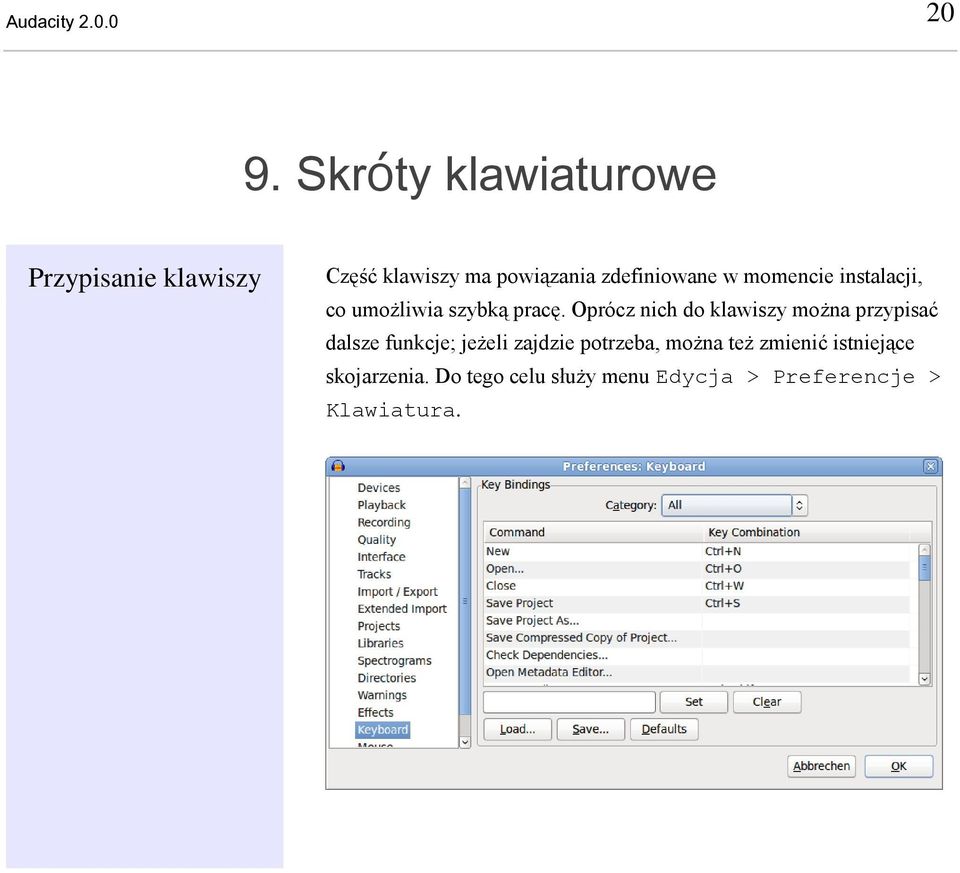Screen dimensions: 960x873
Task: Click up arrow of command list scrollbar
Action: [x=924, y=550]
